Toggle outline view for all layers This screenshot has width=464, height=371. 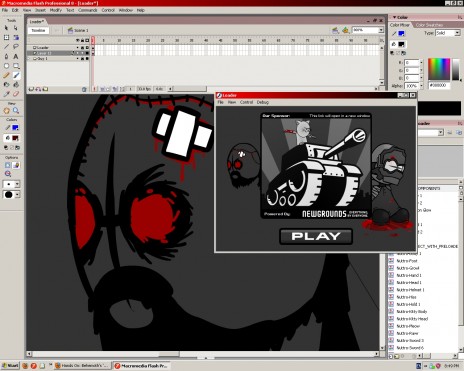[x=87, y=40]
